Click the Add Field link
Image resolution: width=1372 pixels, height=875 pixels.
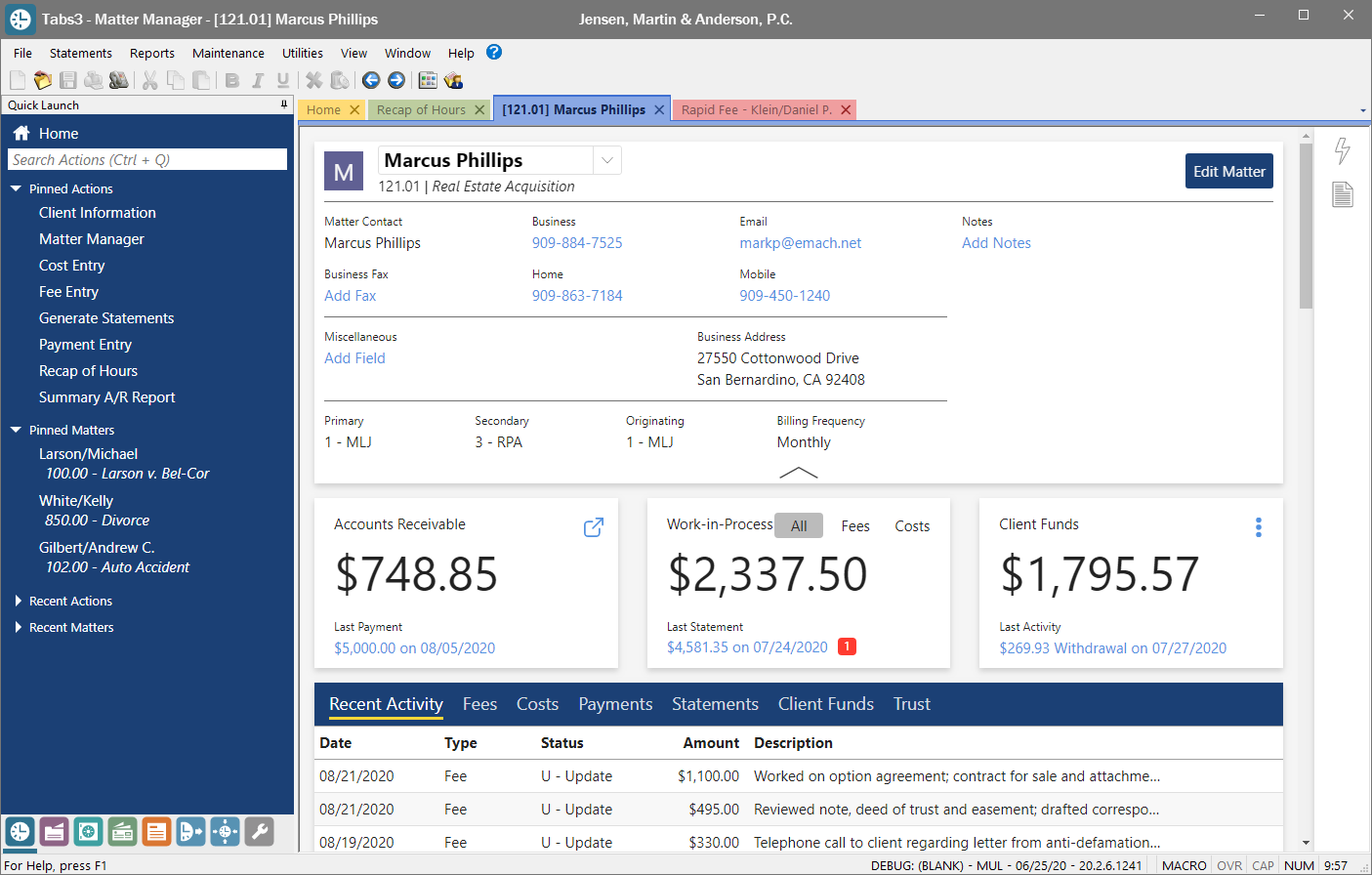pyautogui.click(x=354, y=357)
